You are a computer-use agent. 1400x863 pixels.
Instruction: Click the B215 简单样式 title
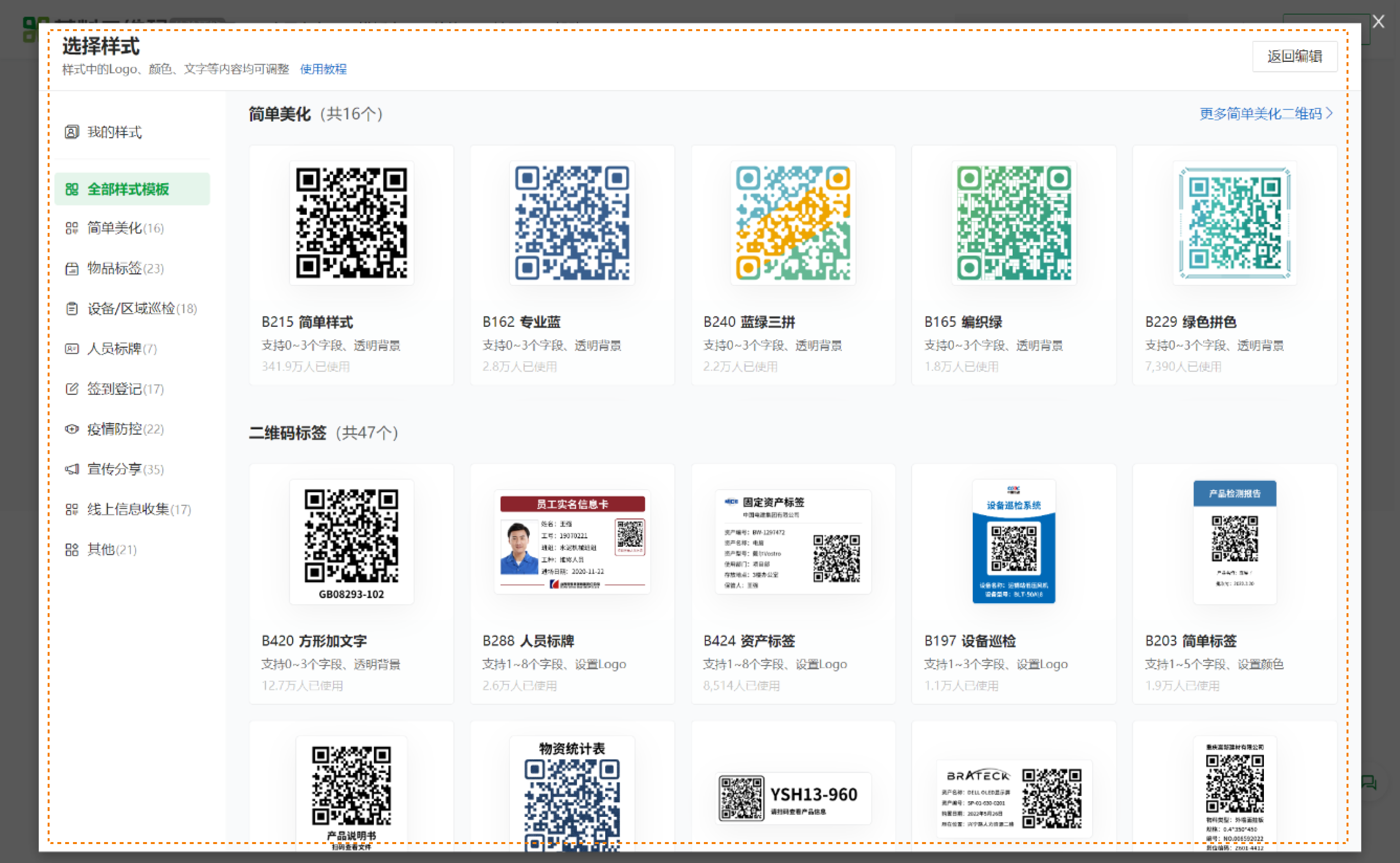tap(307, 322)
